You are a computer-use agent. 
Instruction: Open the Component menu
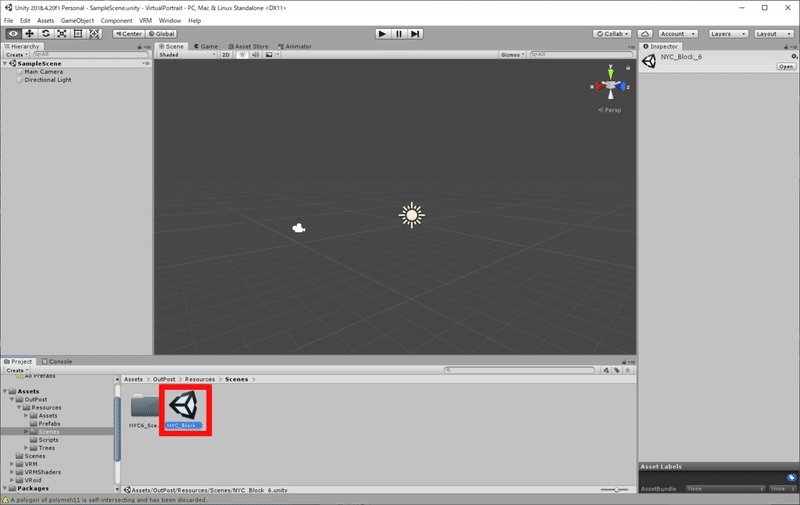(116, 20)
